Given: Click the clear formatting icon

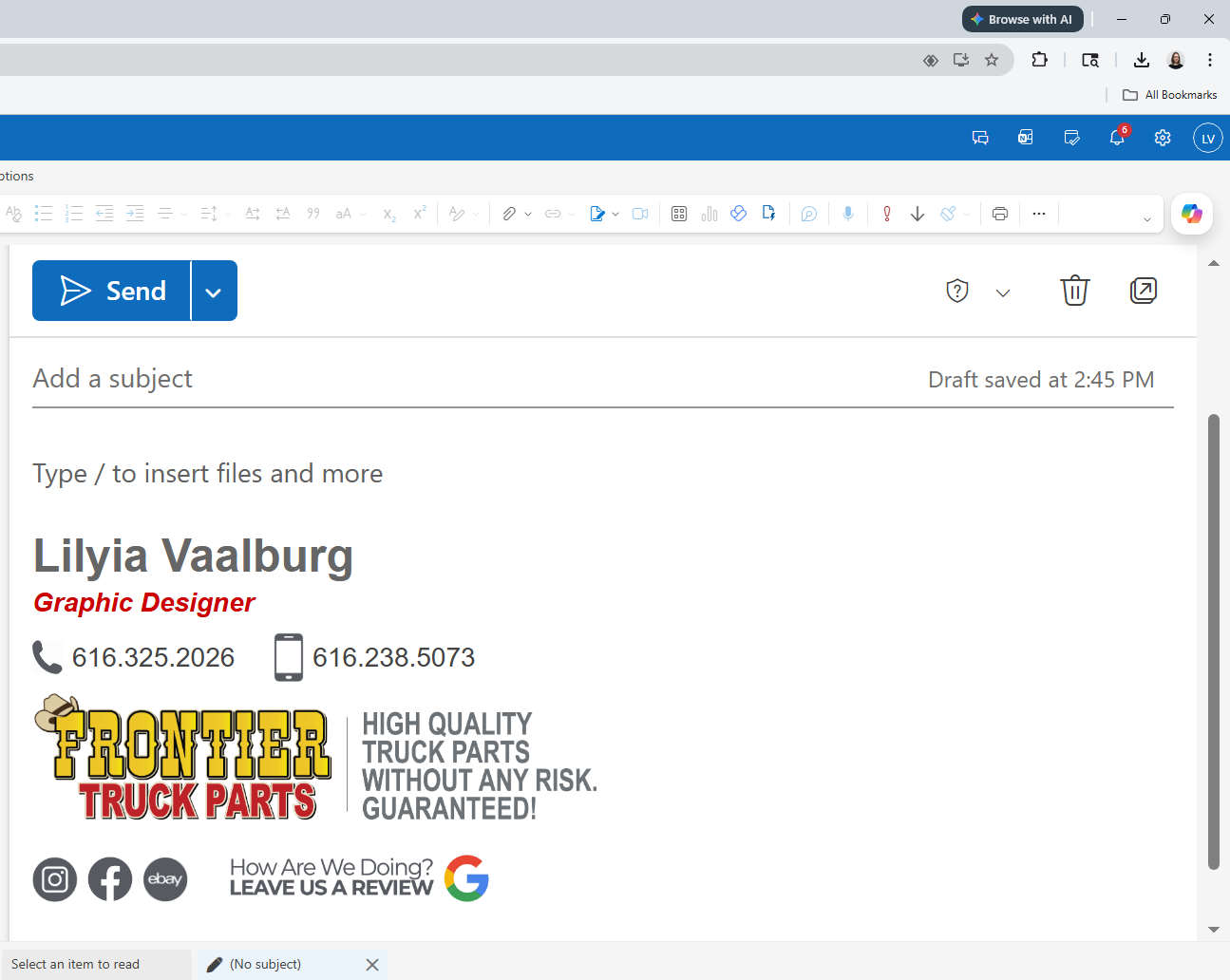Looking at the screenshot, I should click(13, 214).
